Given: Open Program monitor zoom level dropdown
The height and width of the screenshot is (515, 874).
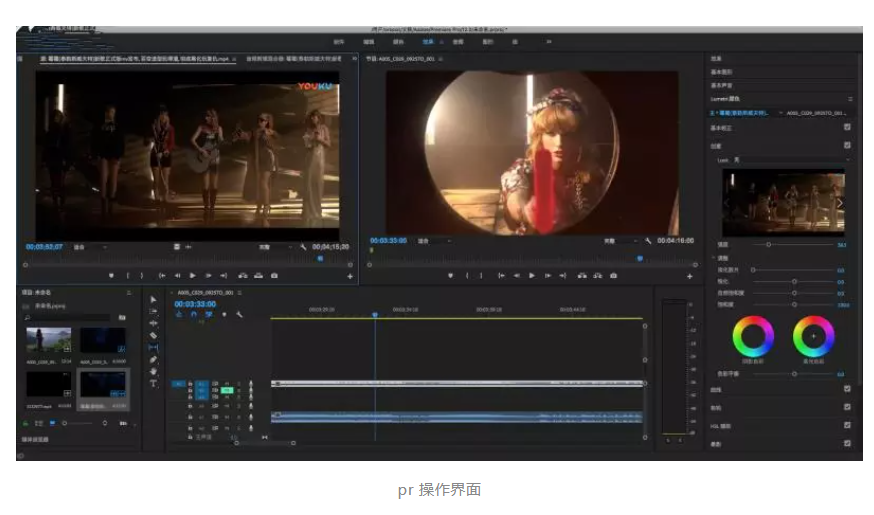Looking at the screenshot, I should coord(434,241).
